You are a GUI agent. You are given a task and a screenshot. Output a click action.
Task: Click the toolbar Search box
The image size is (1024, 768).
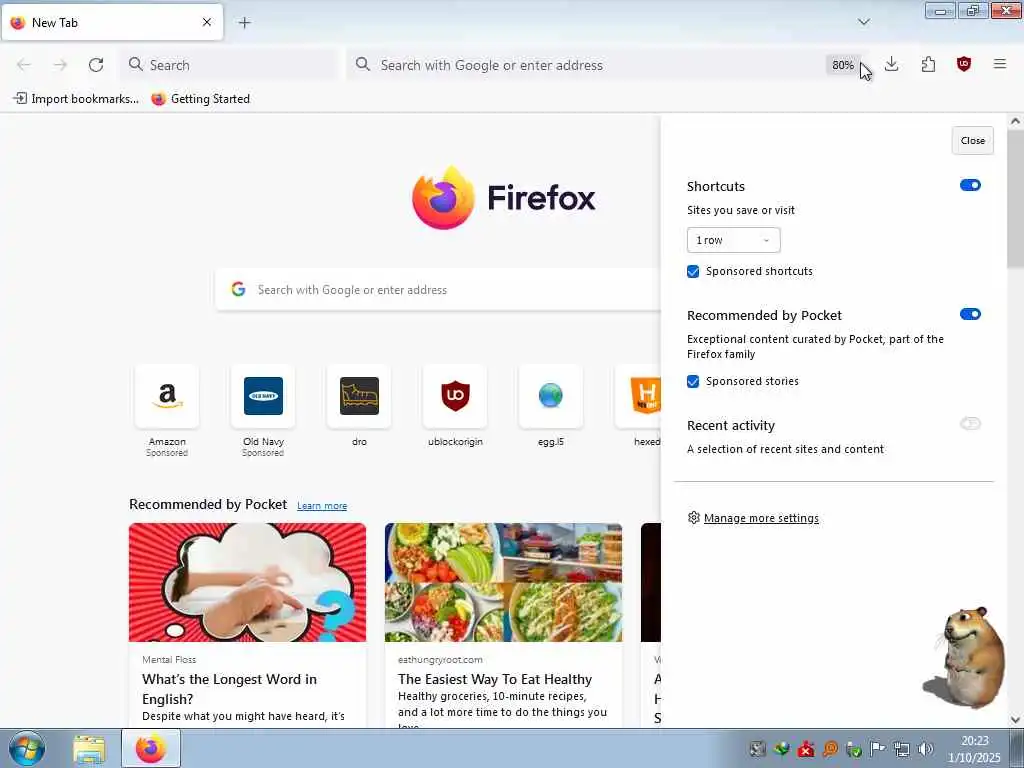click(229, 65)
